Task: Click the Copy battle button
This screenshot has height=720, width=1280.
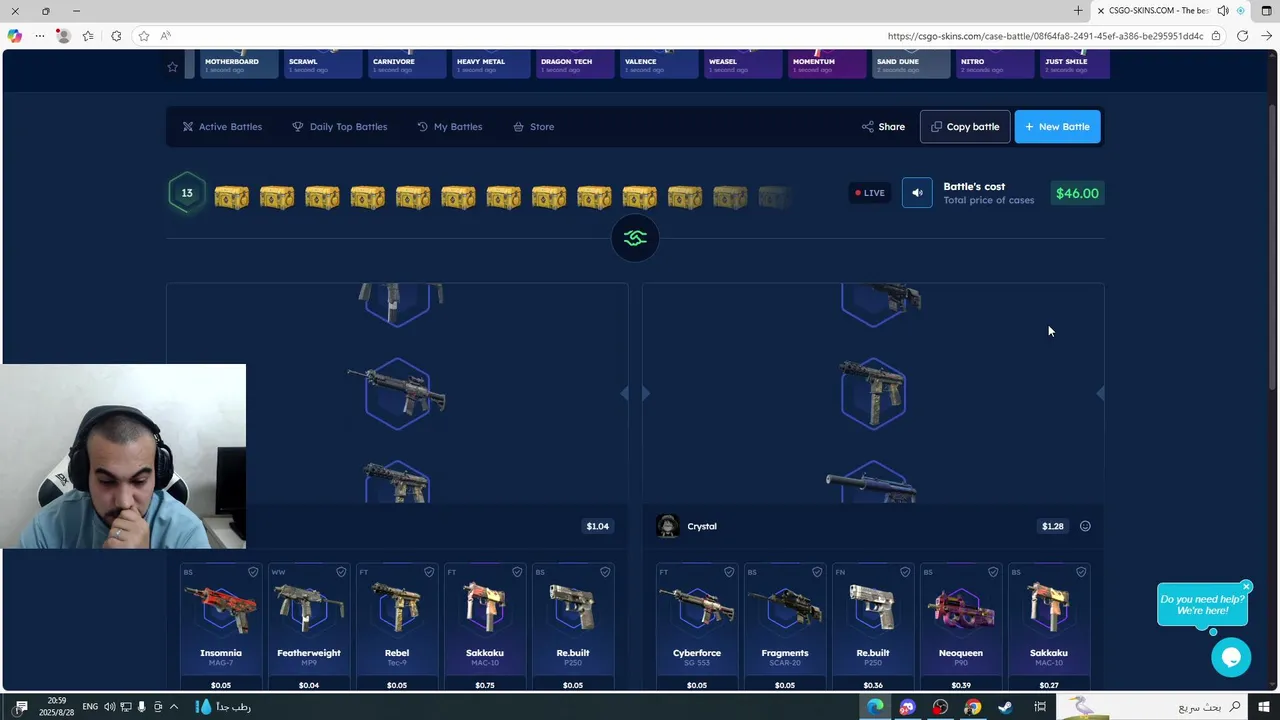Action: 965,127
